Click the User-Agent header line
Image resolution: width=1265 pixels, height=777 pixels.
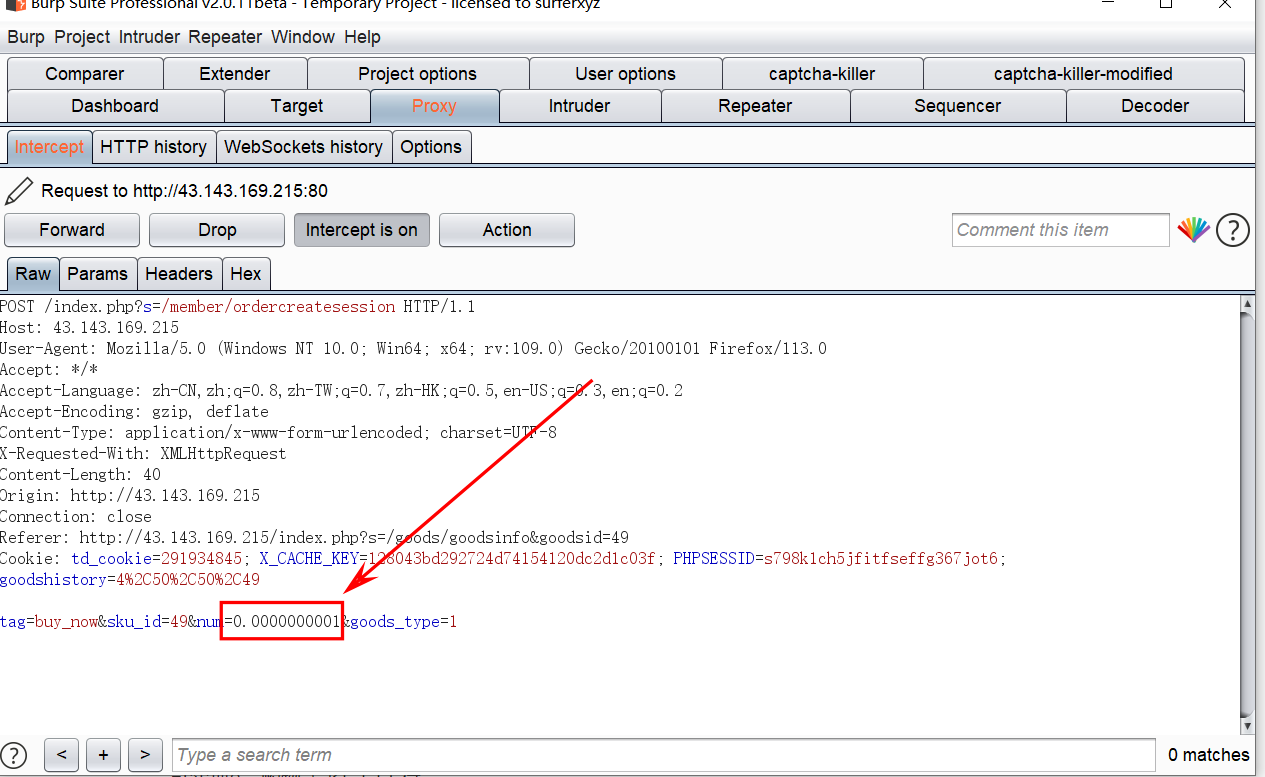[413, 349]
